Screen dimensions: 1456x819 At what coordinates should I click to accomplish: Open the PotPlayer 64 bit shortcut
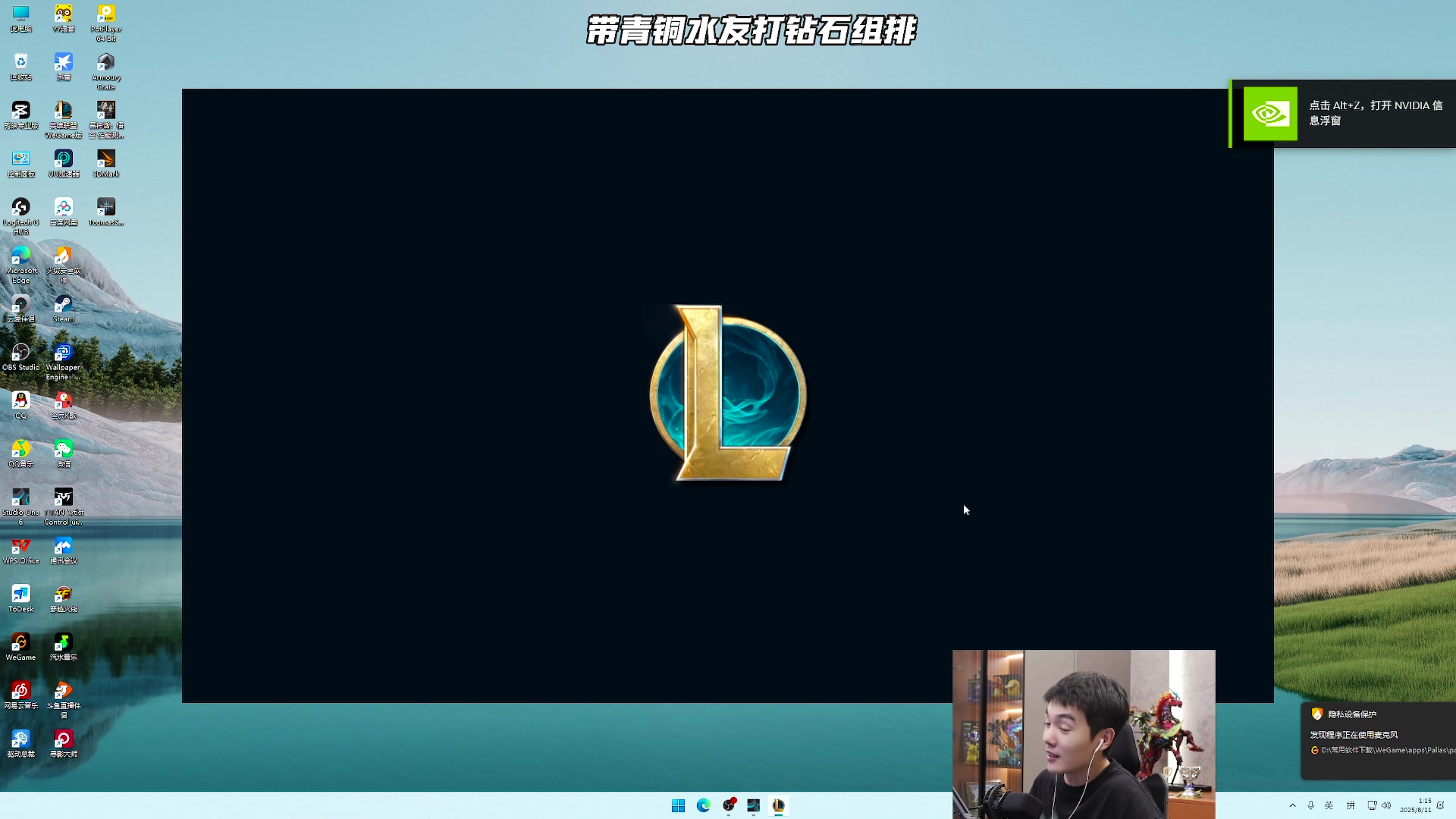click(x=106, y=23)
